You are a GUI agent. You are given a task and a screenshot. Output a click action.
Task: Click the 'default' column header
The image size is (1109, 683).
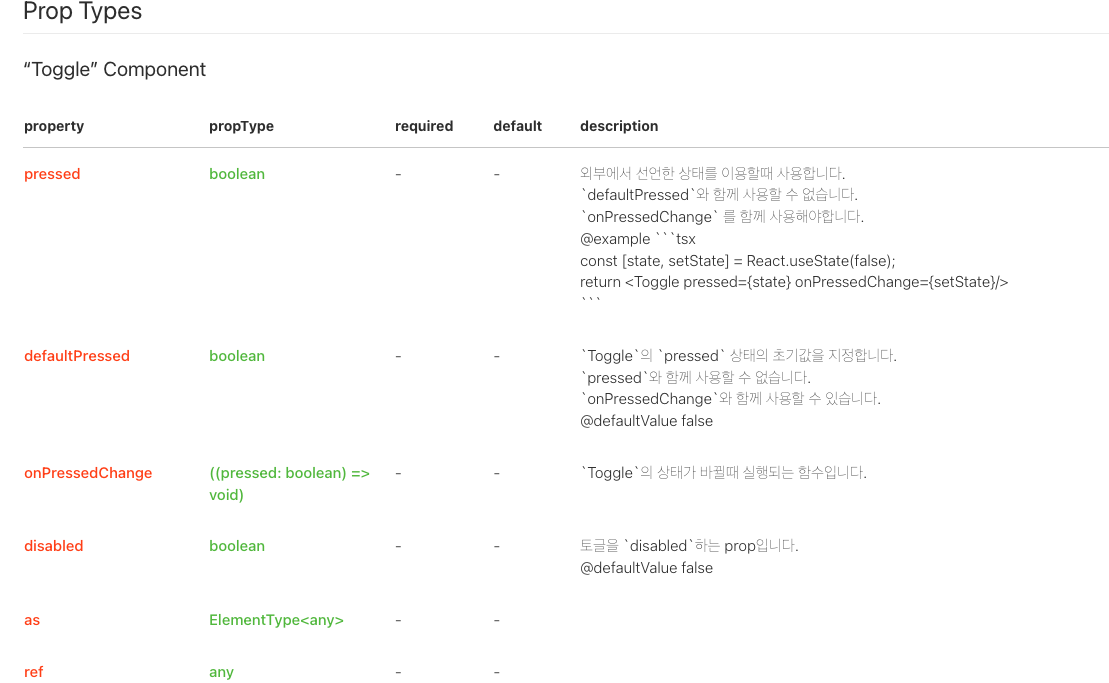click(517, 126)
